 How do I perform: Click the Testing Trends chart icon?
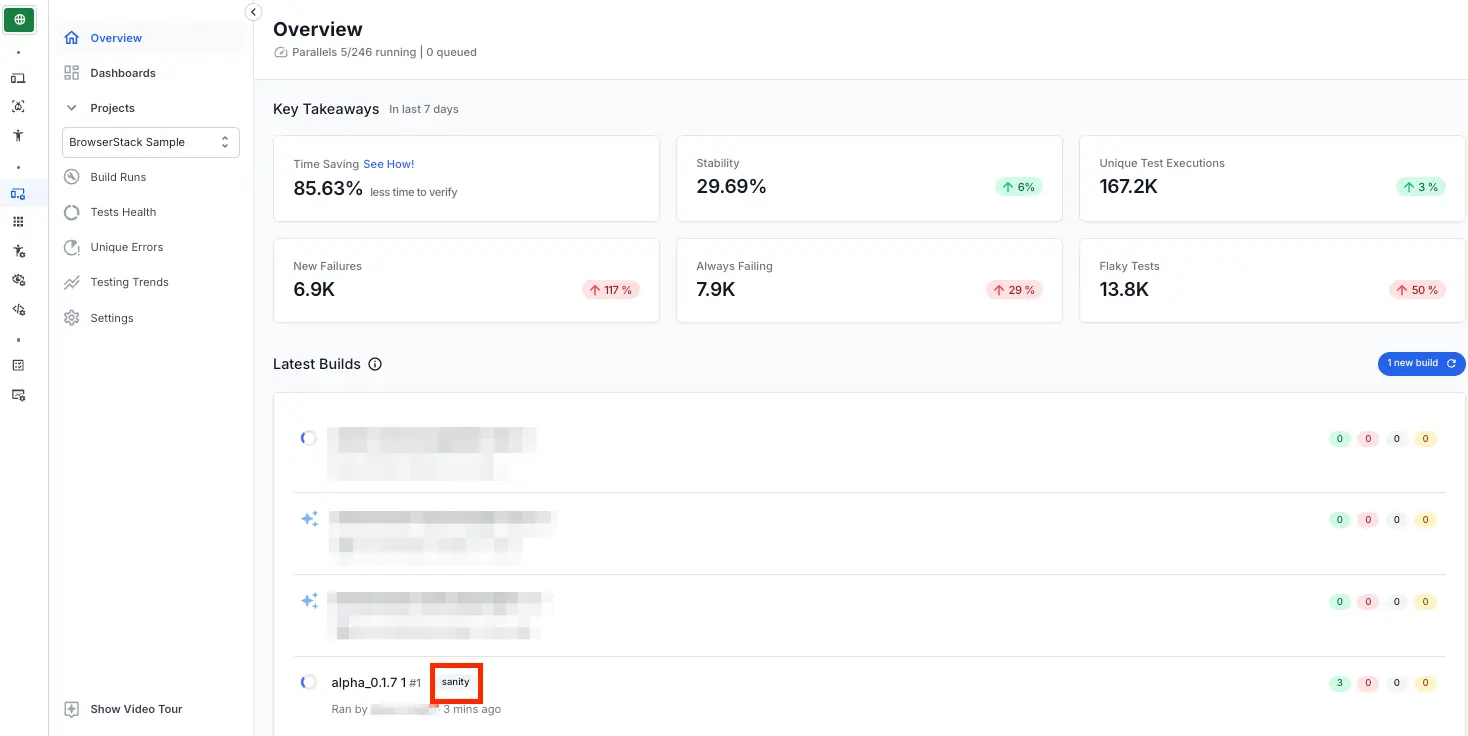point(71,283)
